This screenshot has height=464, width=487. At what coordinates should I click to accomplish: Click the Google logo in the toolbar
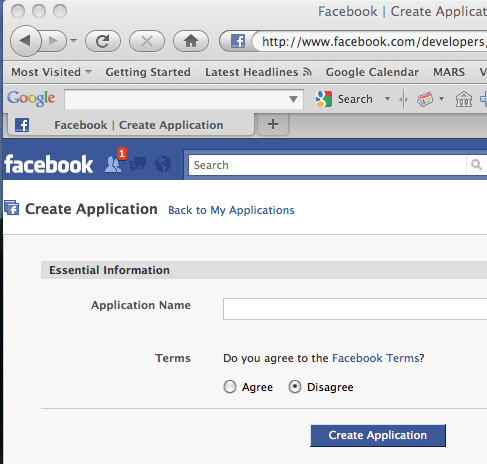click(31, 99)
